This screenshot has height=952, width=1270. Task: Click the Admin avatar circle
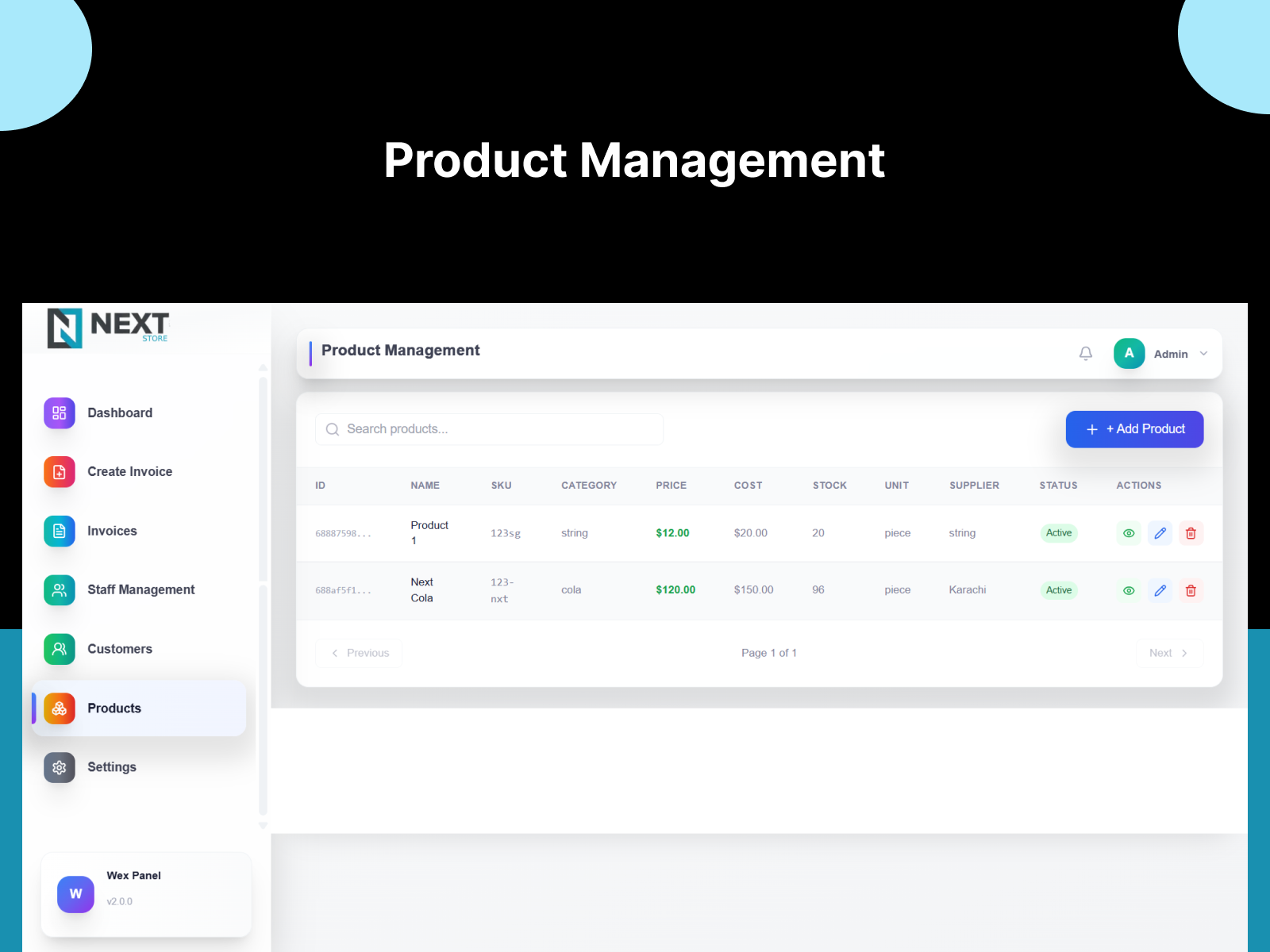pos(1129,353)
